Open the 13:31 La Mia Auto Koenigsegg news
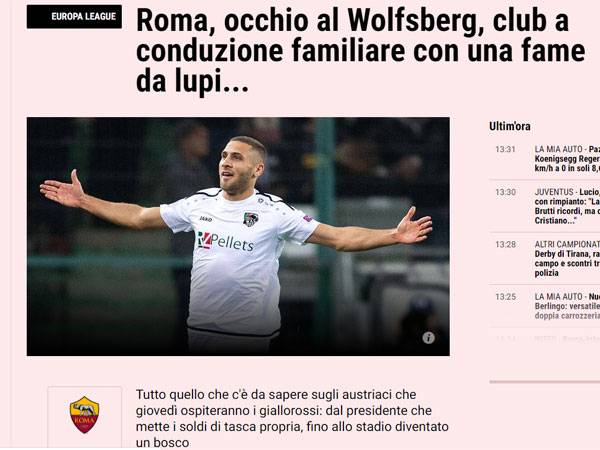The width and height of the screenshot is (600, 450). coord(567,159)
